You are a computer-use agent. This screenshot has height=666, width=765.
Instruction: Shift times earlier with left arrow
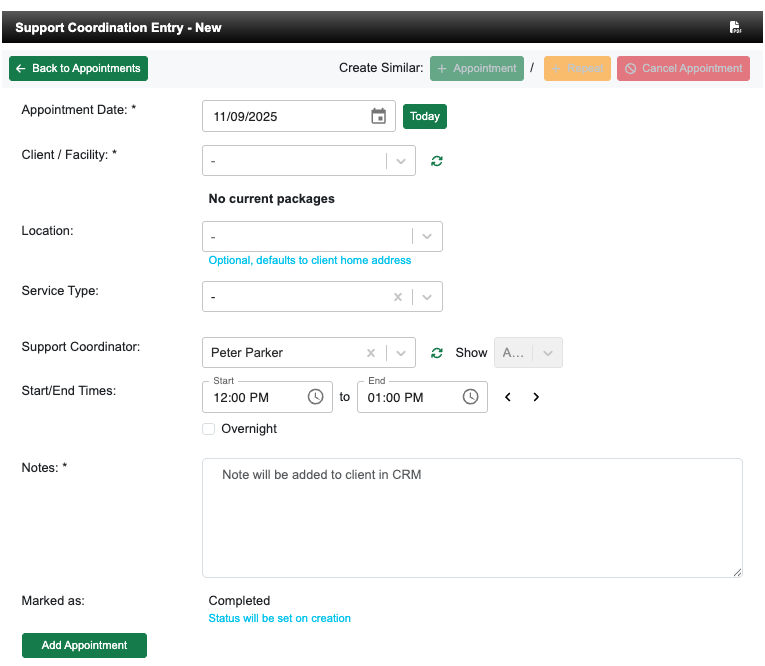508,397
